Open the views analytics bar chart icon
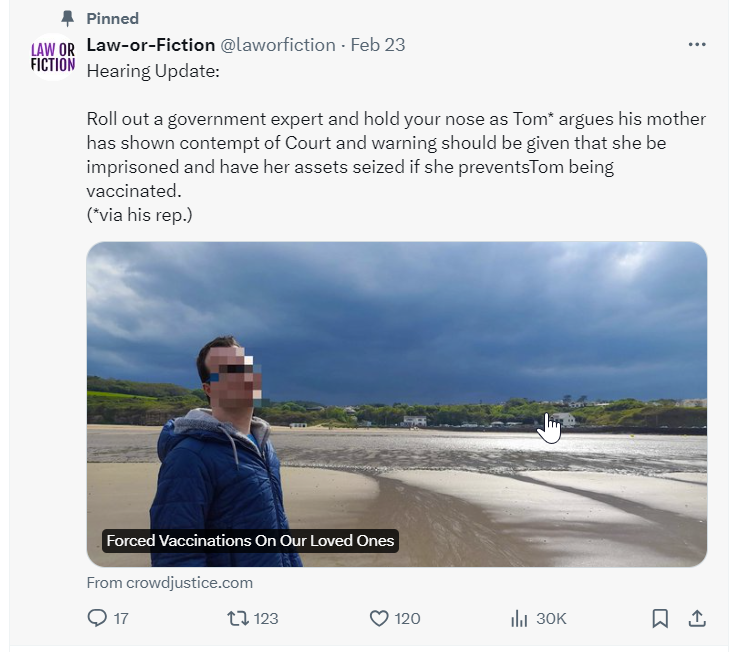 point(519,618)
